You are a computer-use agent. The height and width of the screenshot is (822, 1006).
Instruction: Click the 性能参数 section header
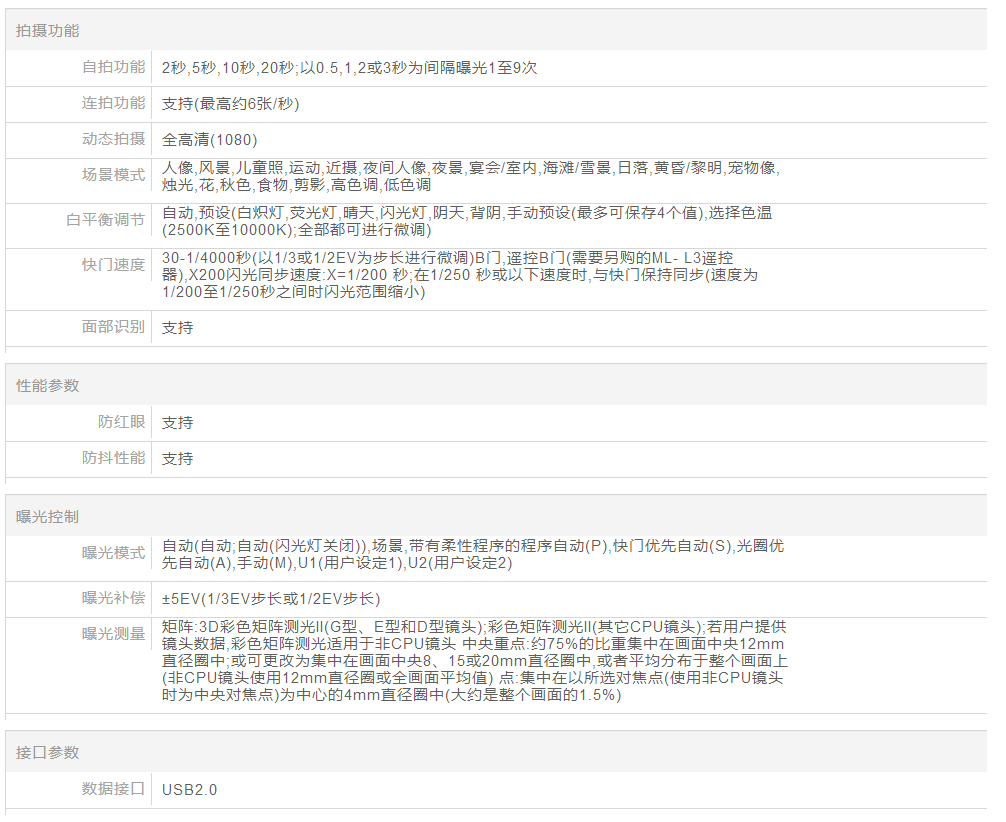click(47, 385)
